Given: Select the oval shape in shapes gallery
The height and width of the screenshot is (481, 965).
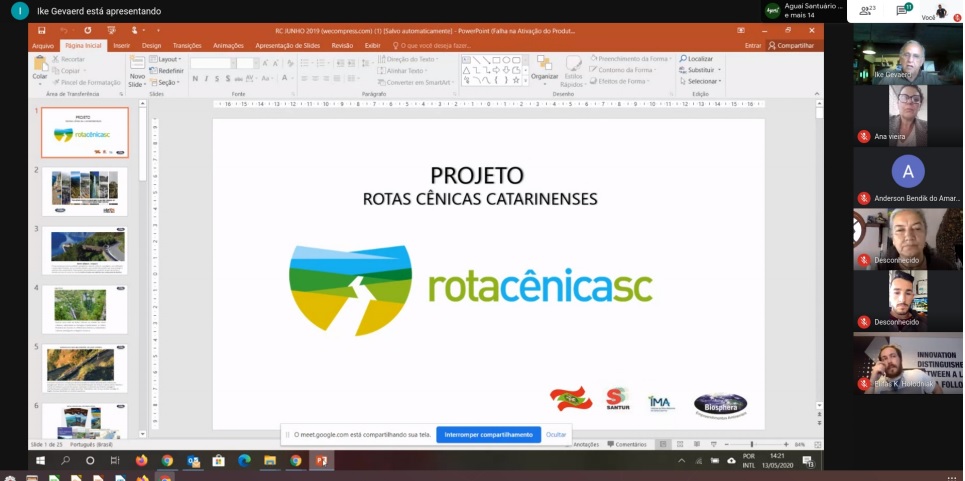Looking at the screenshot, I should (506, 60).
